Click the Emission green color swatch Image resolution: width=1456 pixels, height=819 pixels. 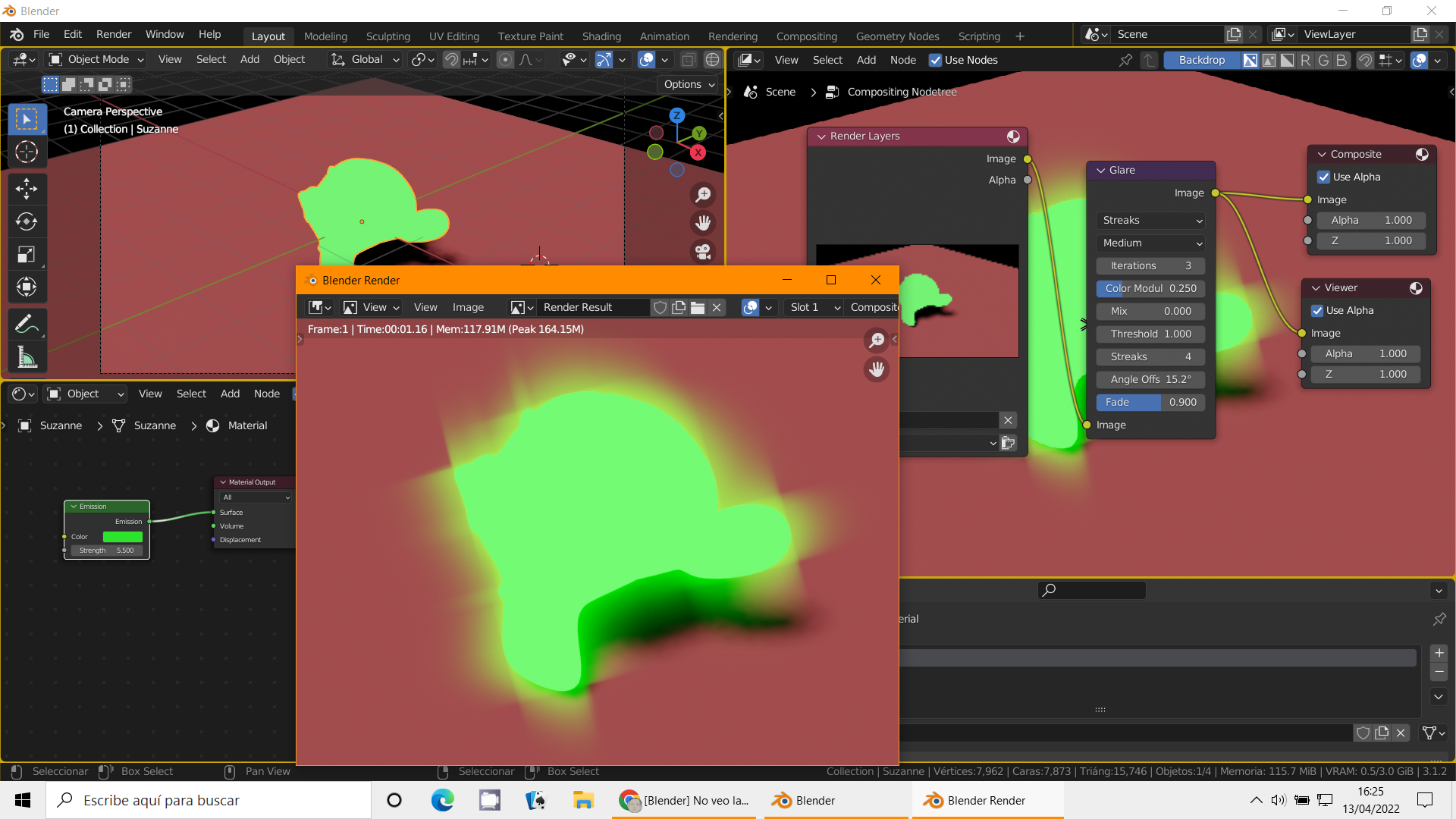point(123,537)
